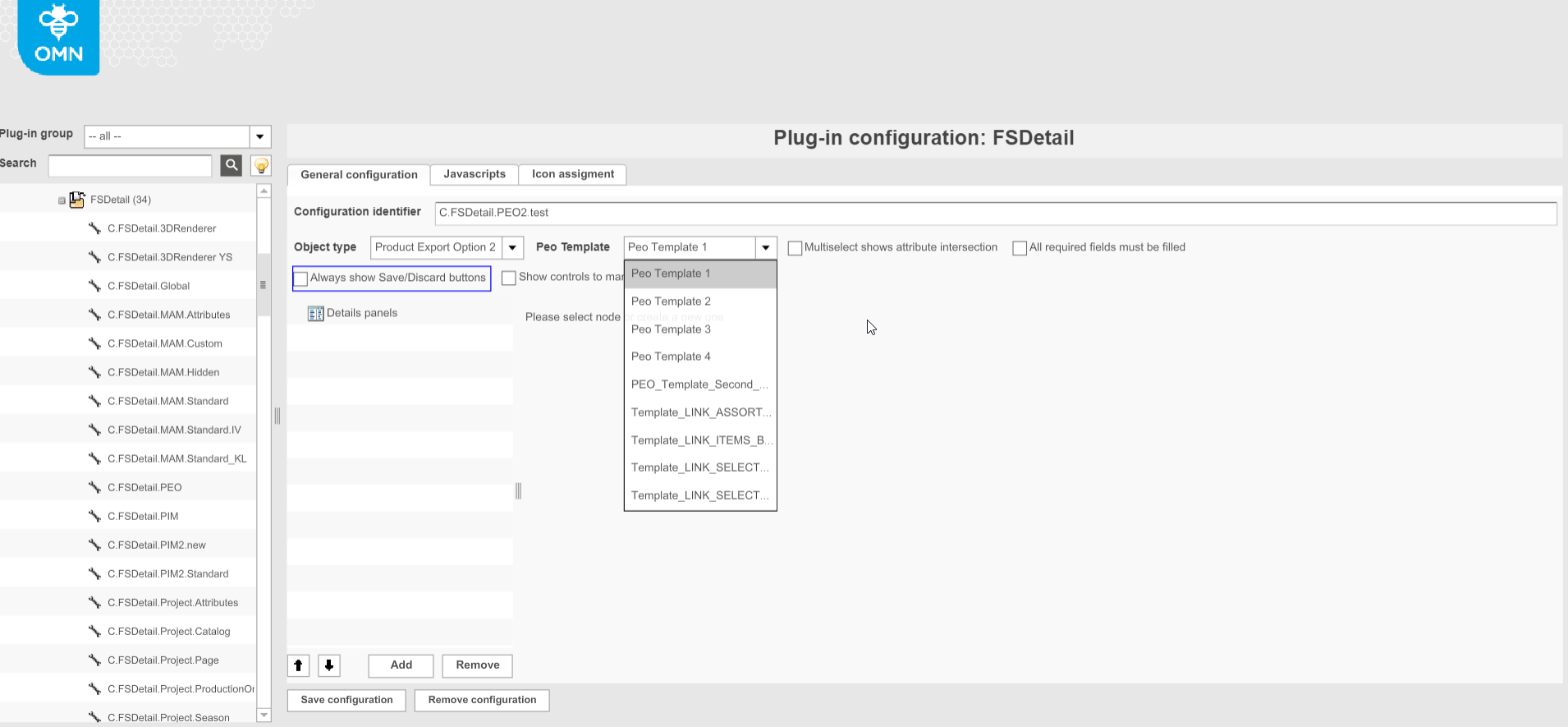Click wrench icon of C.FSDetail.Project.Page

coord(95,660)
